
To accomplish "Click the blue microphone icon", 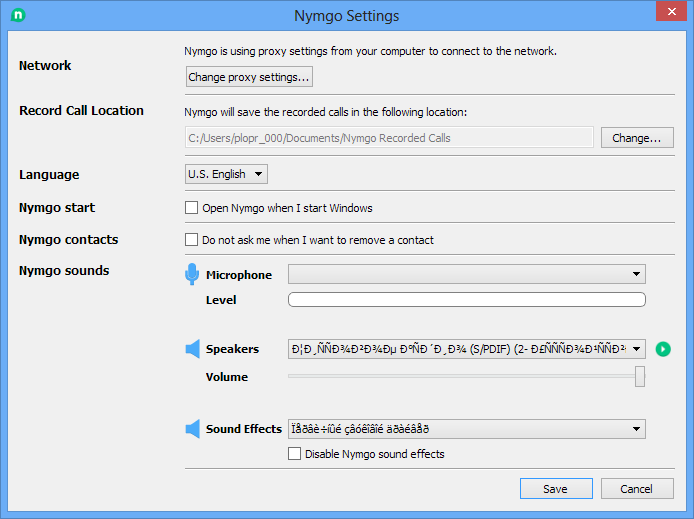I will 192,275.
